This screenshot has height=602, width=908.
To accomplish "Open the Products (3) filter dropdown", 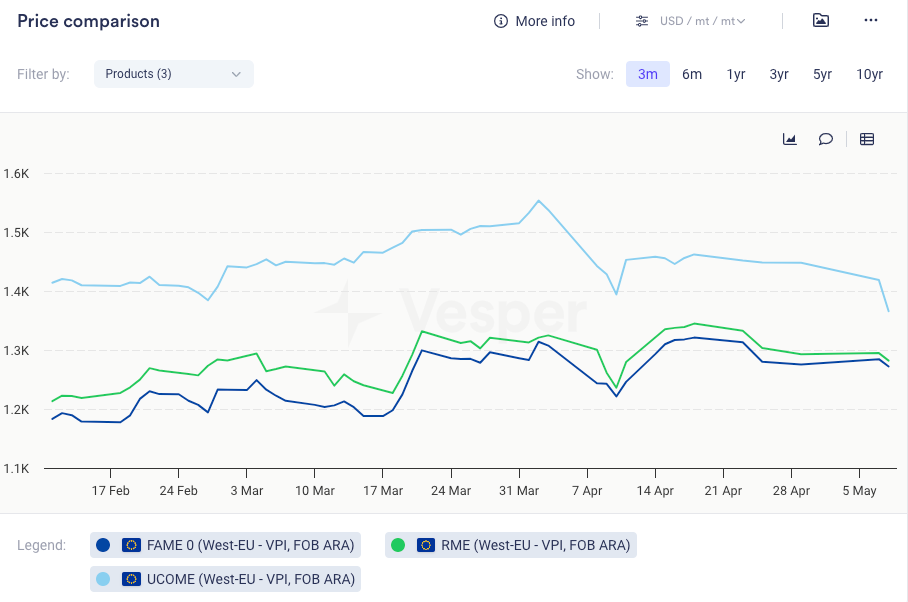I will click(x=173, y=74).
